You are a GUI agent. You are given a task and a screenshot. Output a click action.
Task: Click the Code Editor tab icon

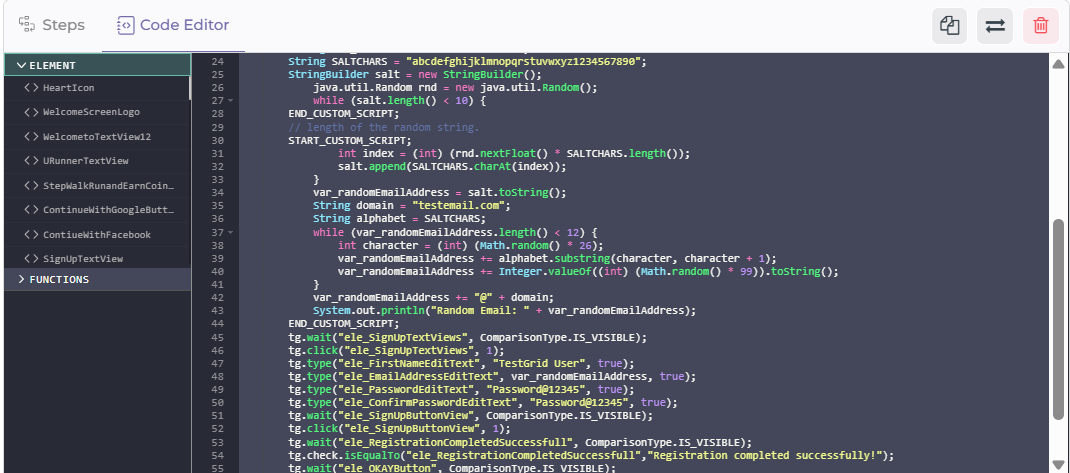(x=126, y=25)
